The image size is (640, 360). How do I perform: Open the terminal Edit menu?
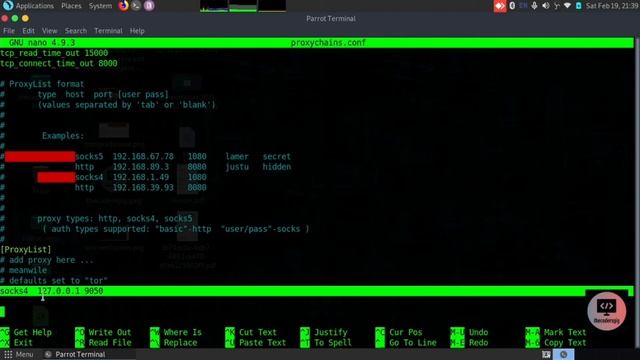(x=28, y=31)
